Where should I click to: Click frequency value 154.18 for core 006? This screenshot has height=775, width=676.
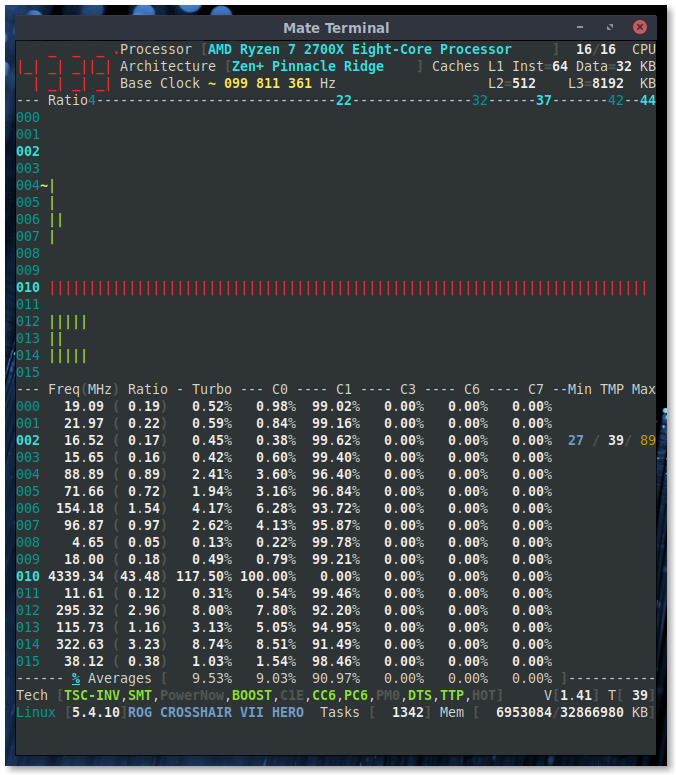[80, 508]
